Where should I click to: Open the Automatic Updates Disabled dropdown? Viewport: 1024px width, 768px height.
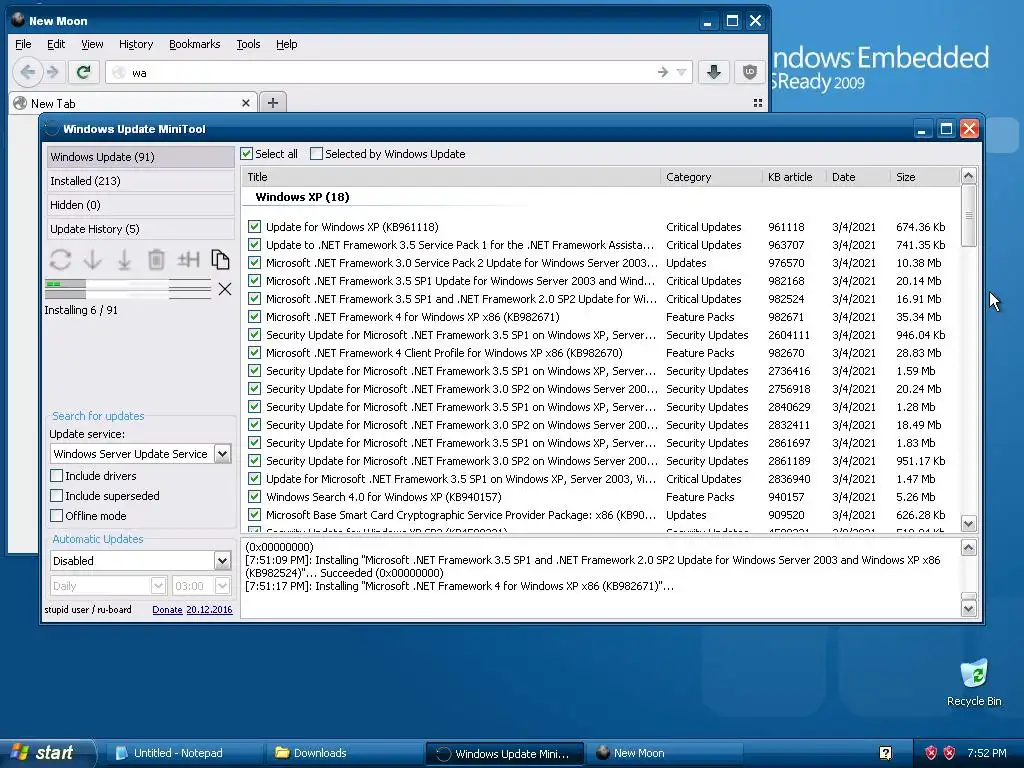222,560
